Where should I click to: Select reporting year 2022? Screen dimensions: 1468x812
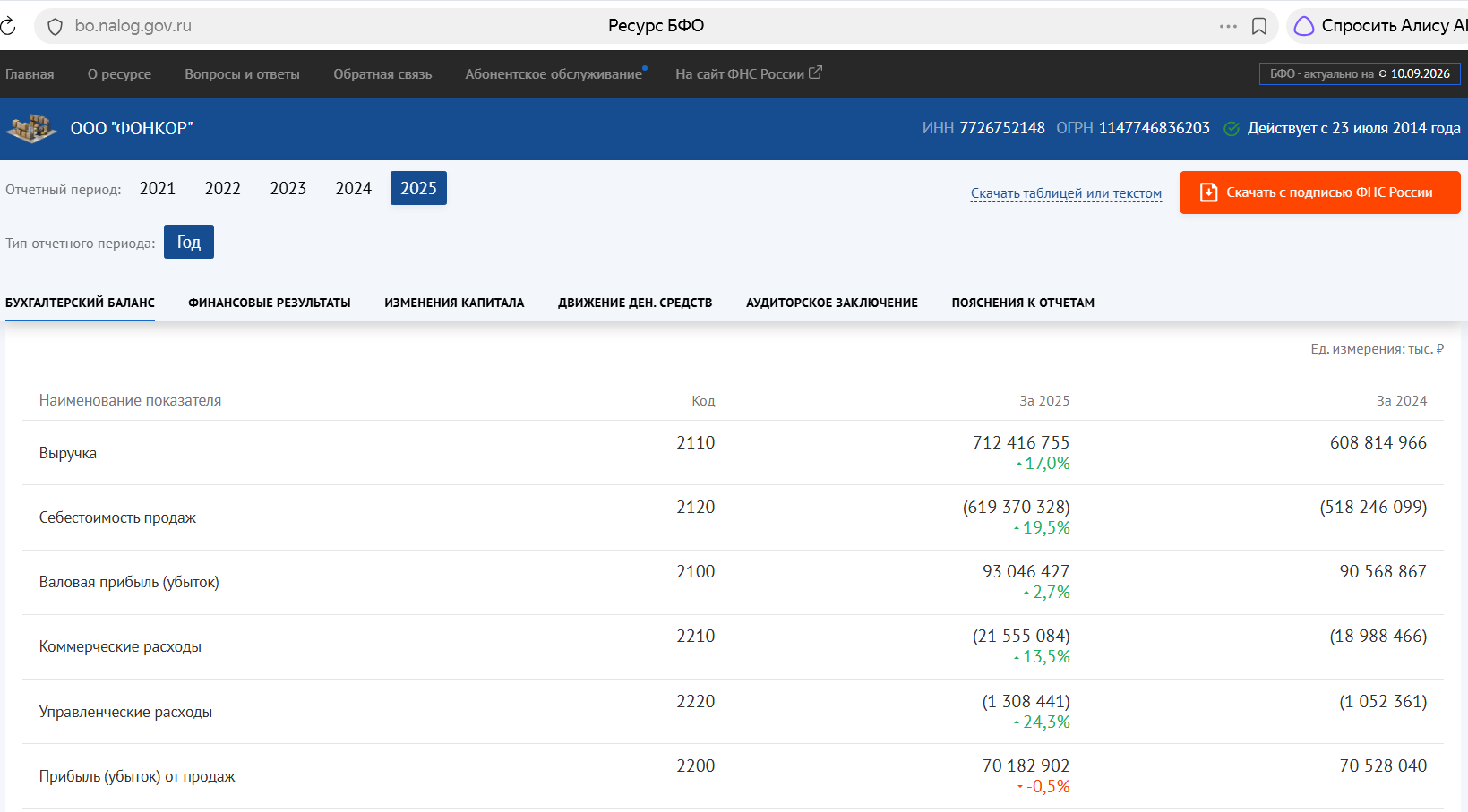point(223,188)
